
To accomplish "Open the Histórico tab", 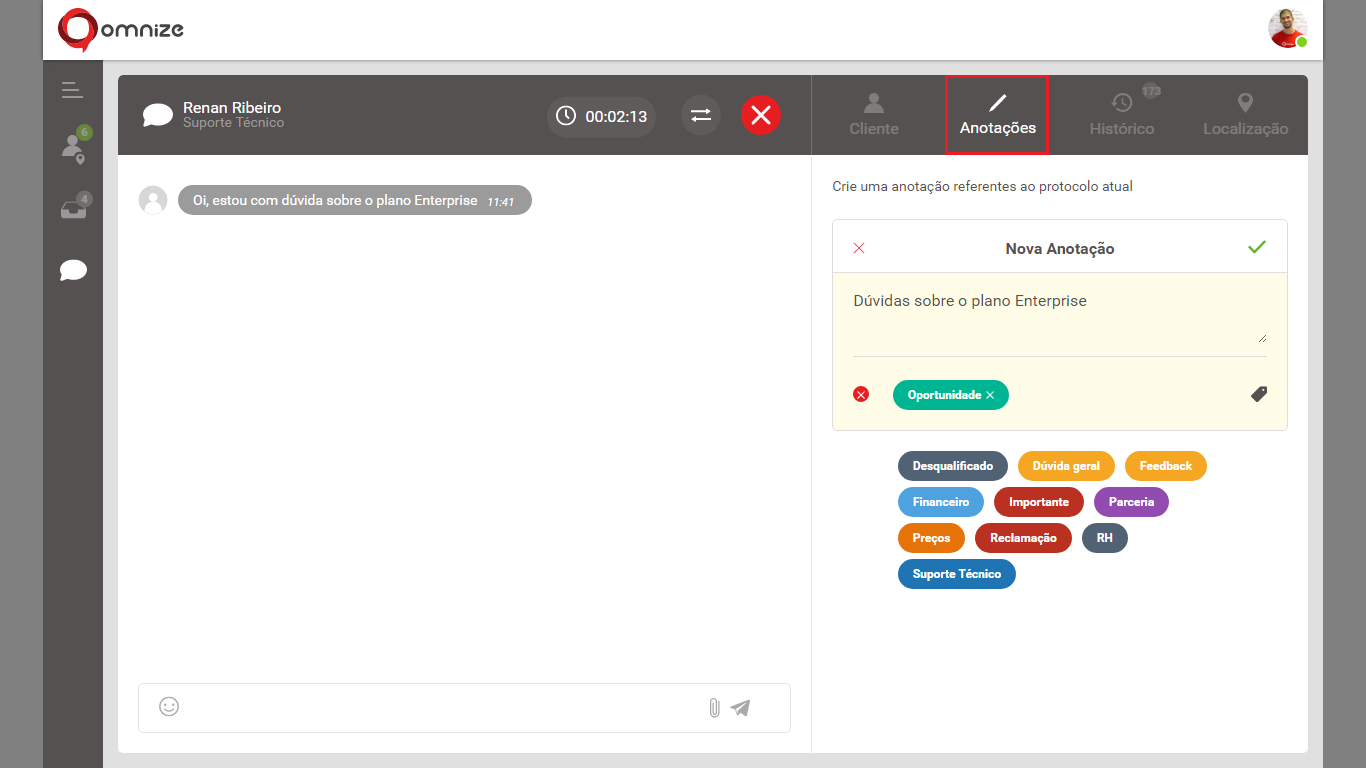I will click(1122, 115).
